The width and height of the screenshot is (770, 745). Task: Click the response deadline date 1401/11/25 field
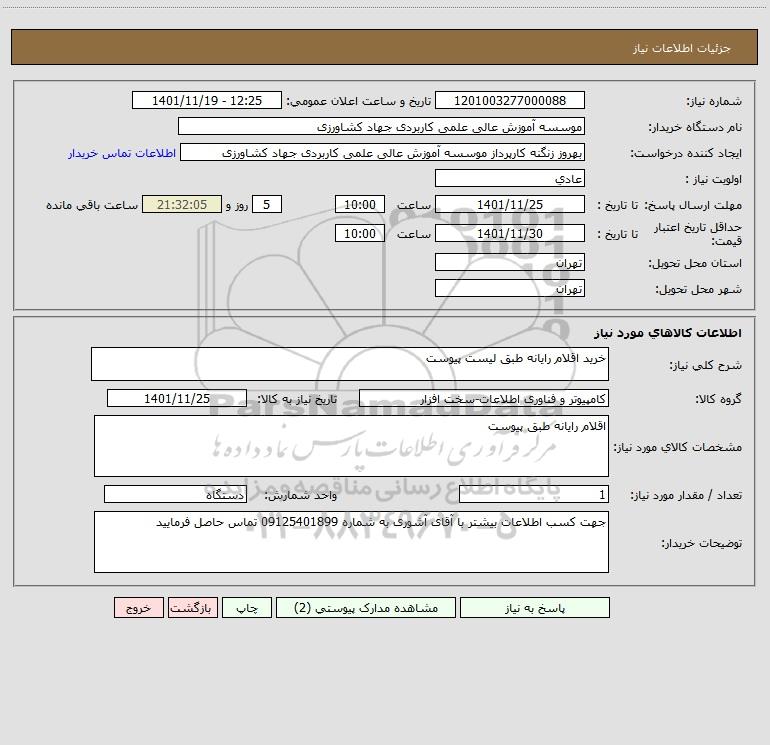[510, 204]
